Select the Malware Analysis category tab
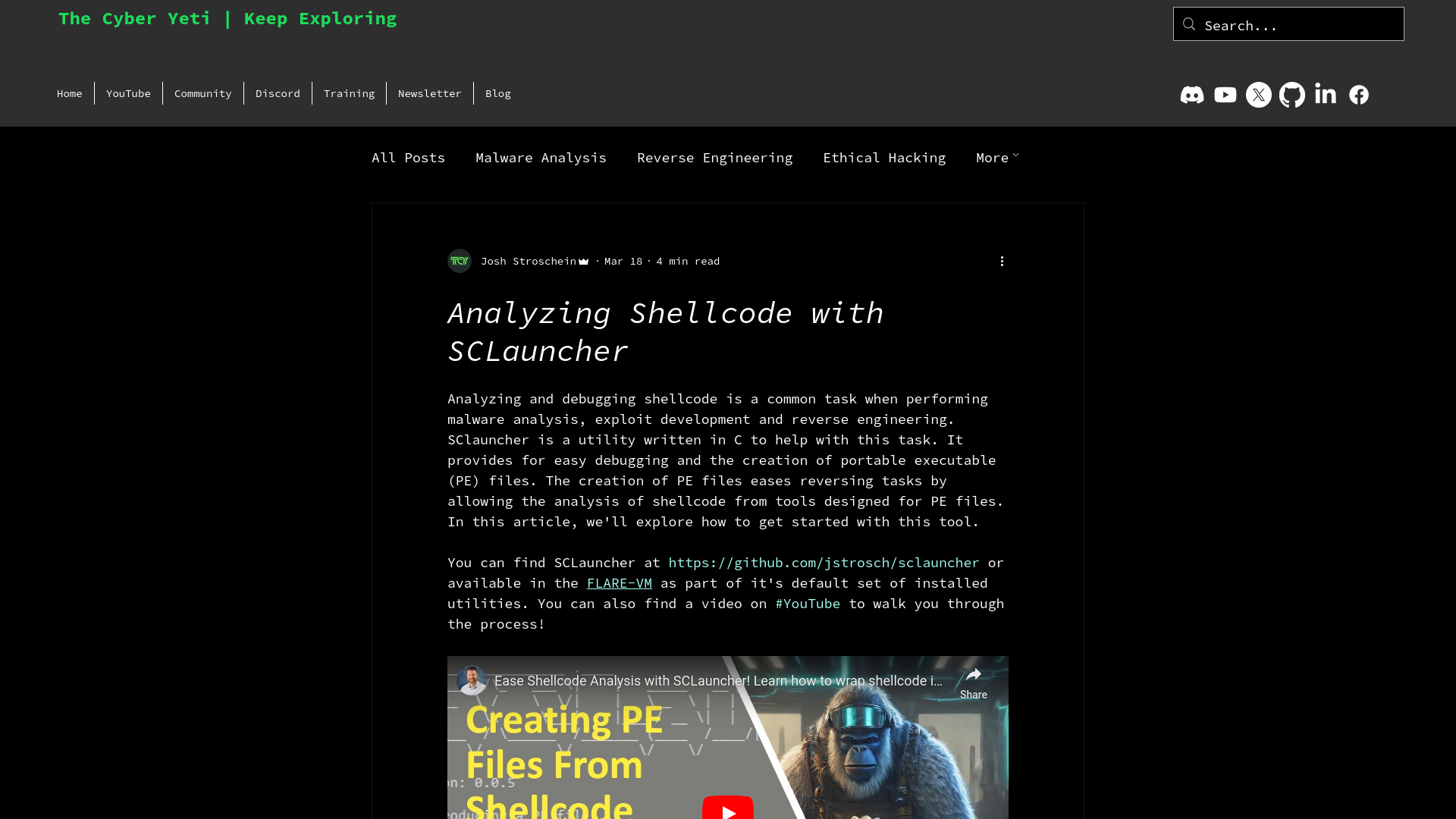 541,156
